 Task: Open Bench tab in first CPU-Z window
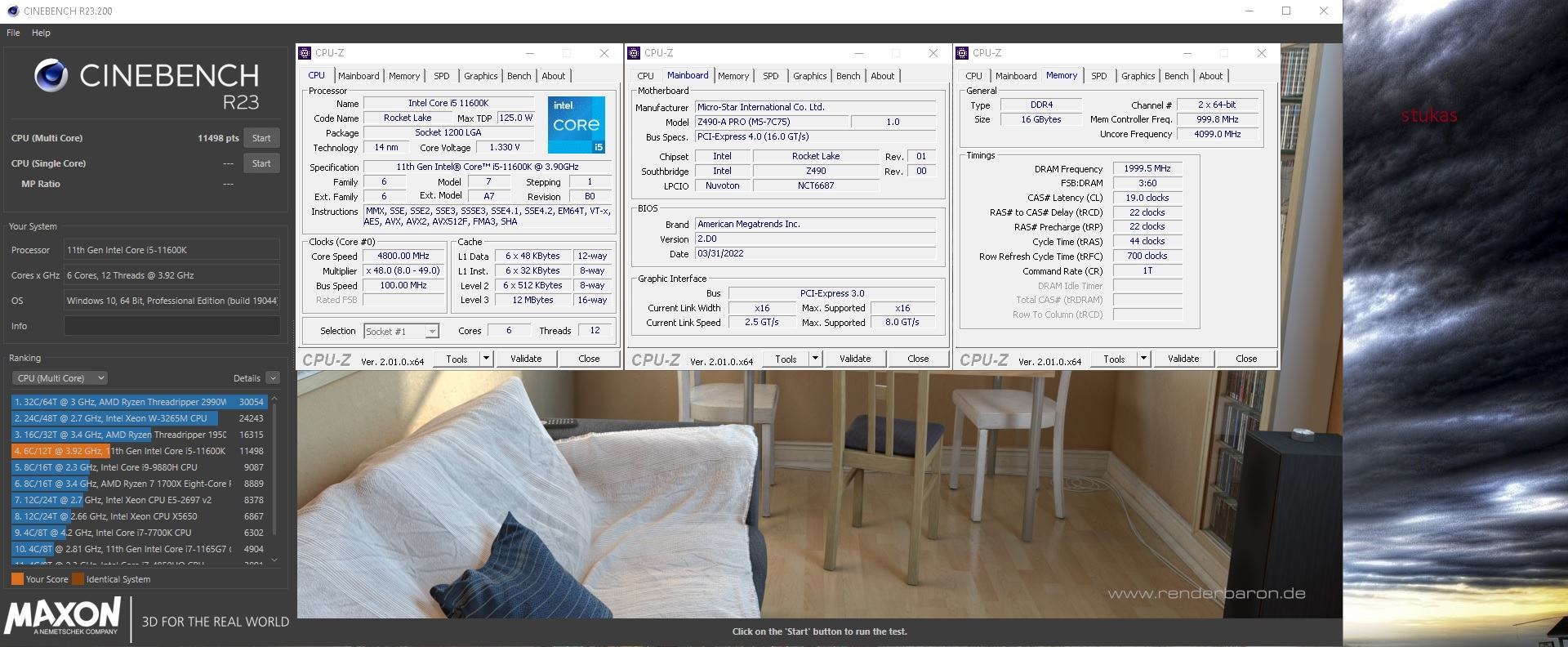tap(519, 76)
